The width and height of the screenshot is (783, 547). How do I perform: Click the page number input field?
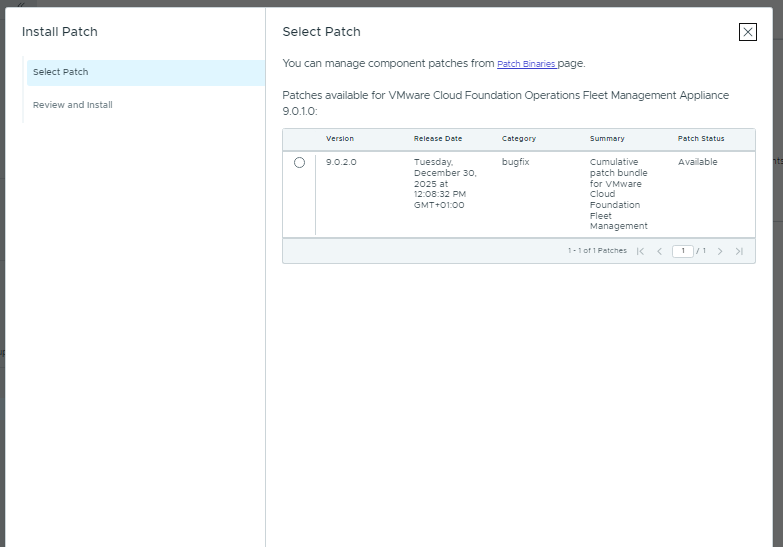683,251
